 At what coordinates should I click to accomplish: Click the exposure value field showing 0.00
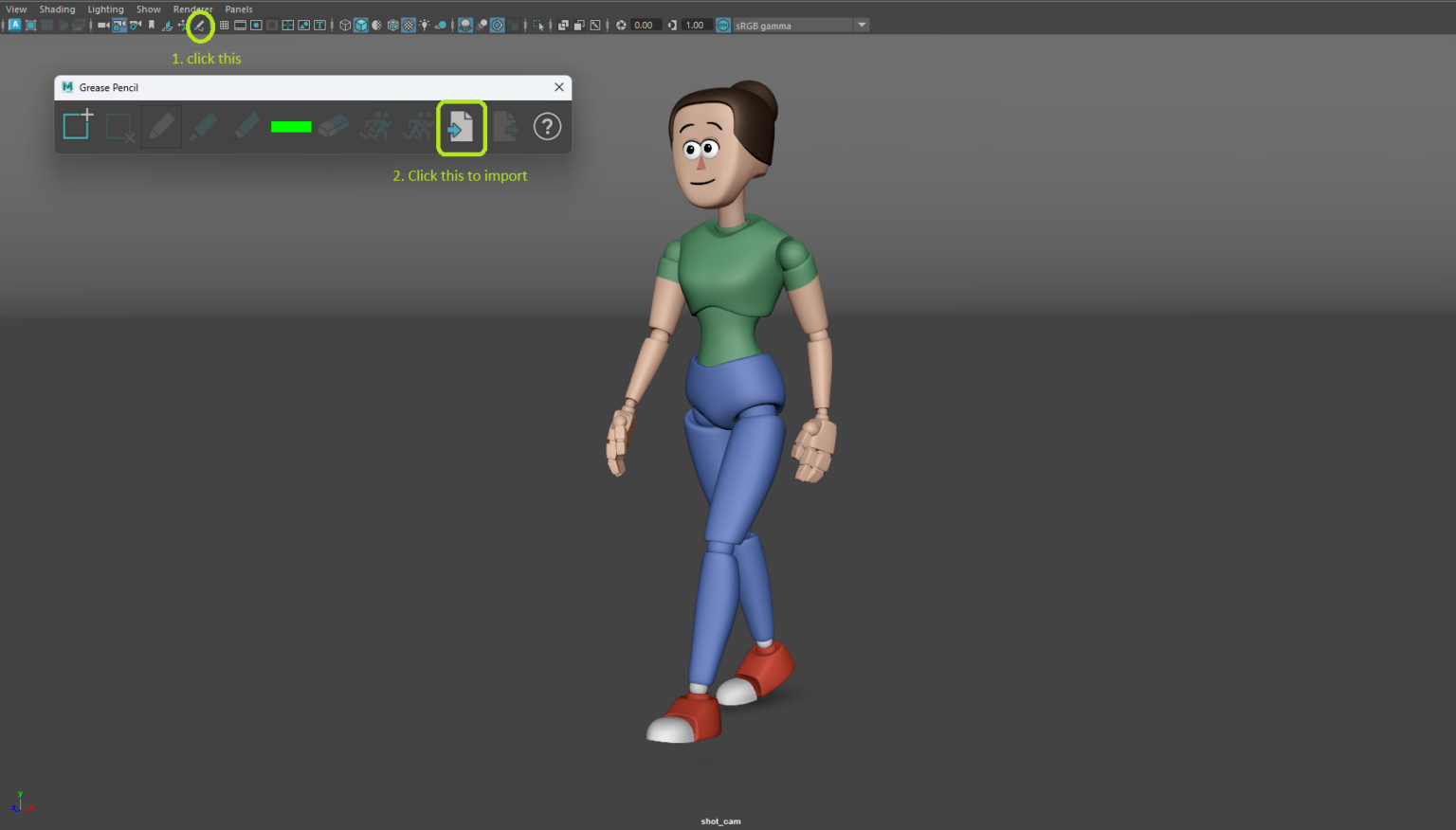tap(642, 25)
